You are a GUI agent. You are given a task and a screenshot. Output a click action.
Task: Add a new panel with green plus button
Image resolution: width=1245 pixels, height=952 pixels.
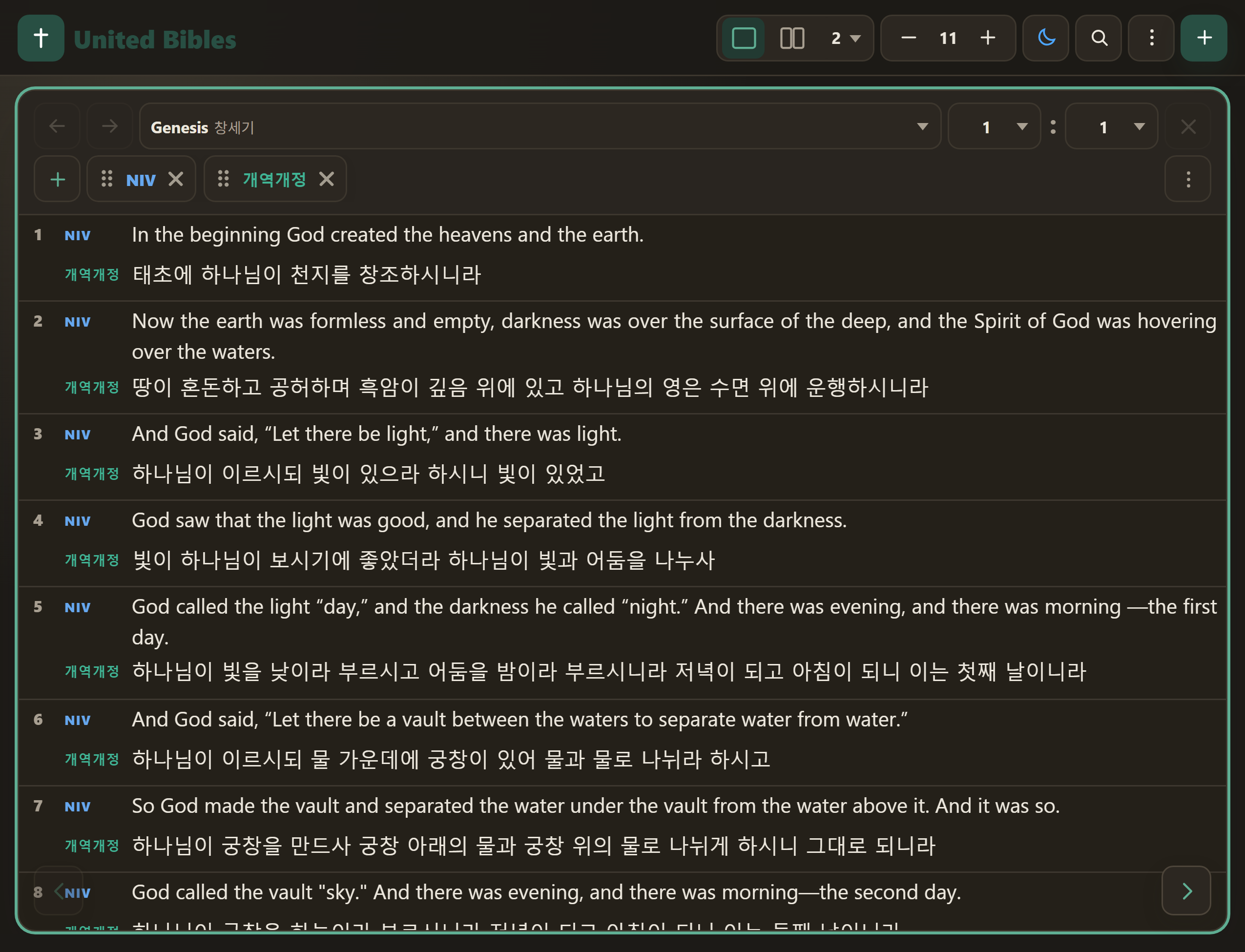point(1203,38)
